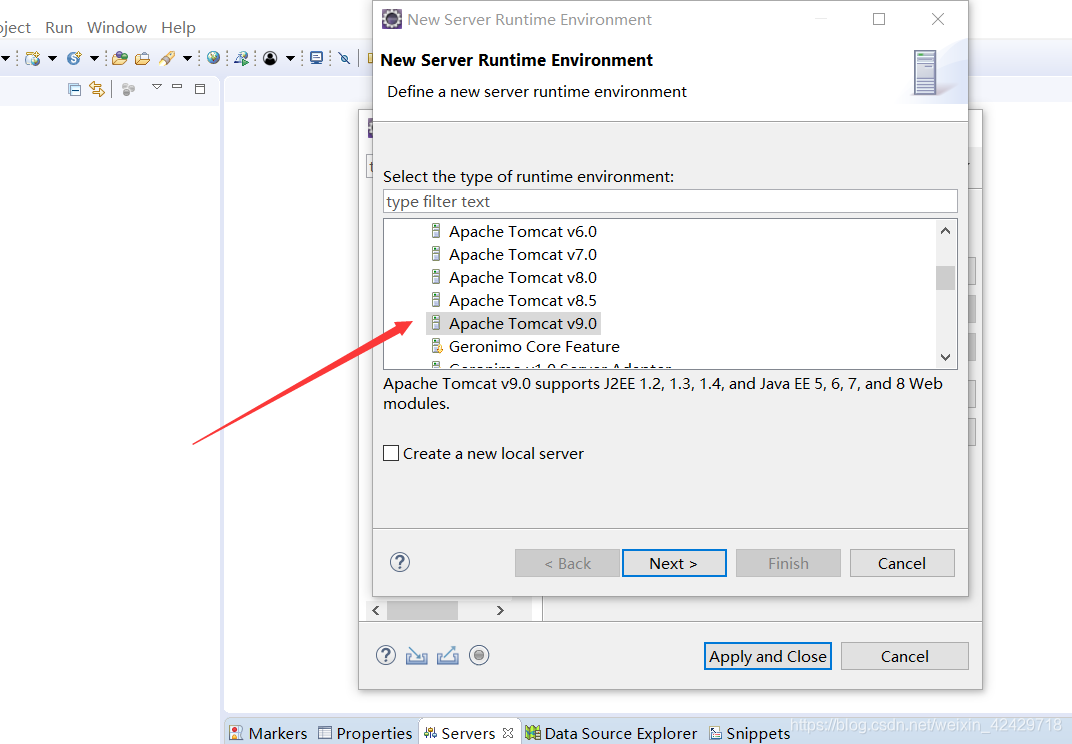Toggle Link with Editor arrows icon

97,89
